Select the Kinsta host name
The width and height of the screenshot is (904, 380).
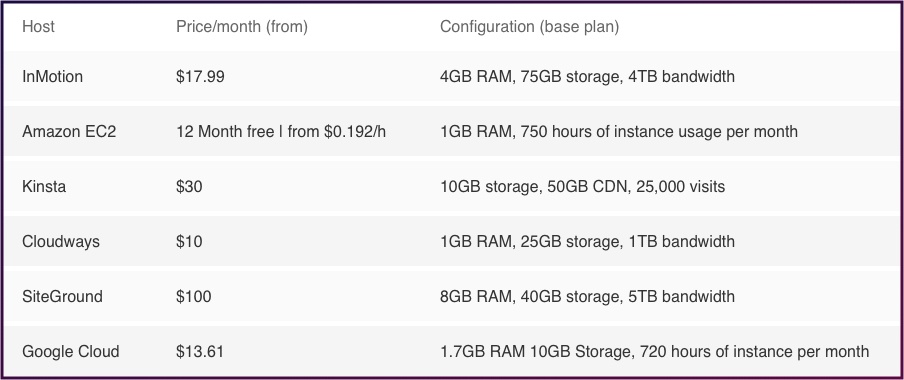pos(44,186)
